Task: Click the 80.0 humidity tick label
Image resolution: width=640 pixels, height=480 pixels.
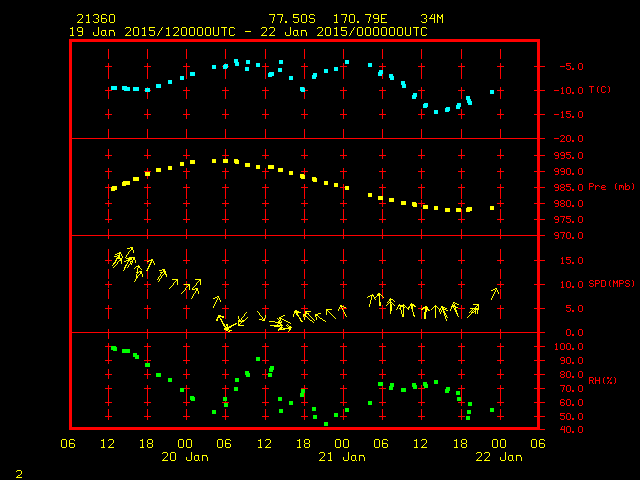Action: 571,375
